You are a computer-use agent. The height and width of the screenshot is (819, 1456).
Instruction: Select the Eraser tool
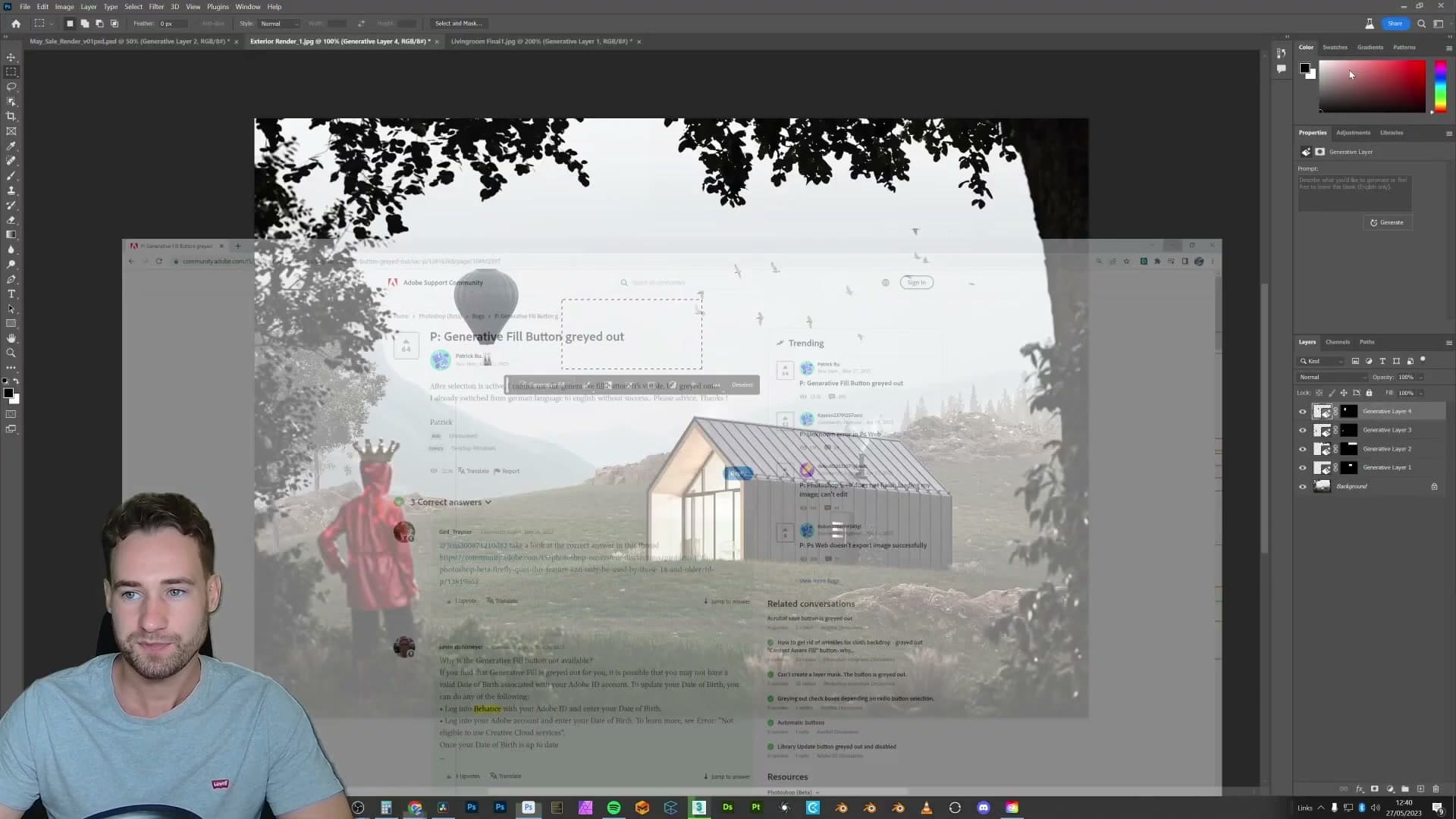coord(11,220)
